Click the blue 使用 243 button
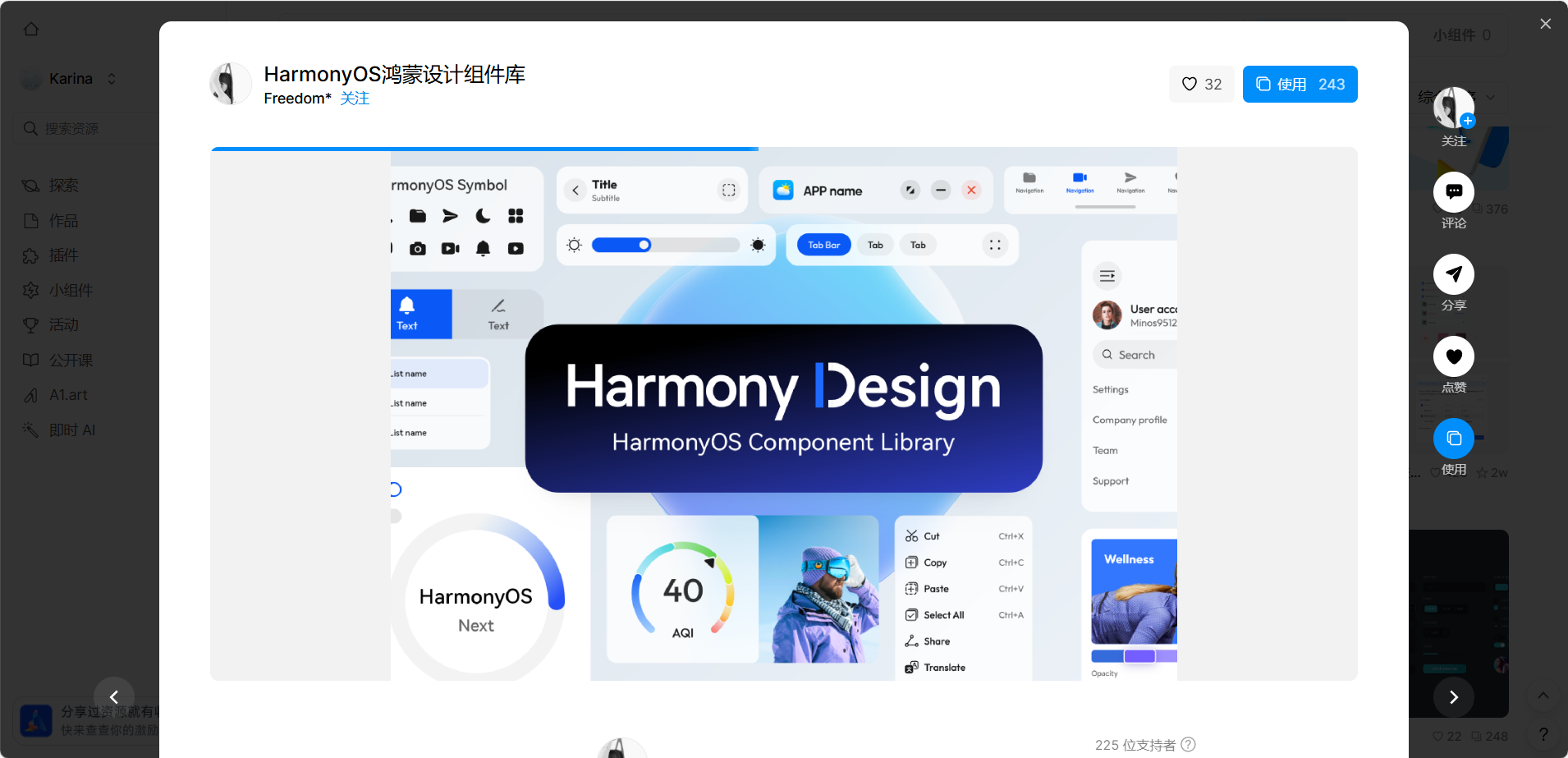Screen dimensions: 1568x758 [1300, 84]
